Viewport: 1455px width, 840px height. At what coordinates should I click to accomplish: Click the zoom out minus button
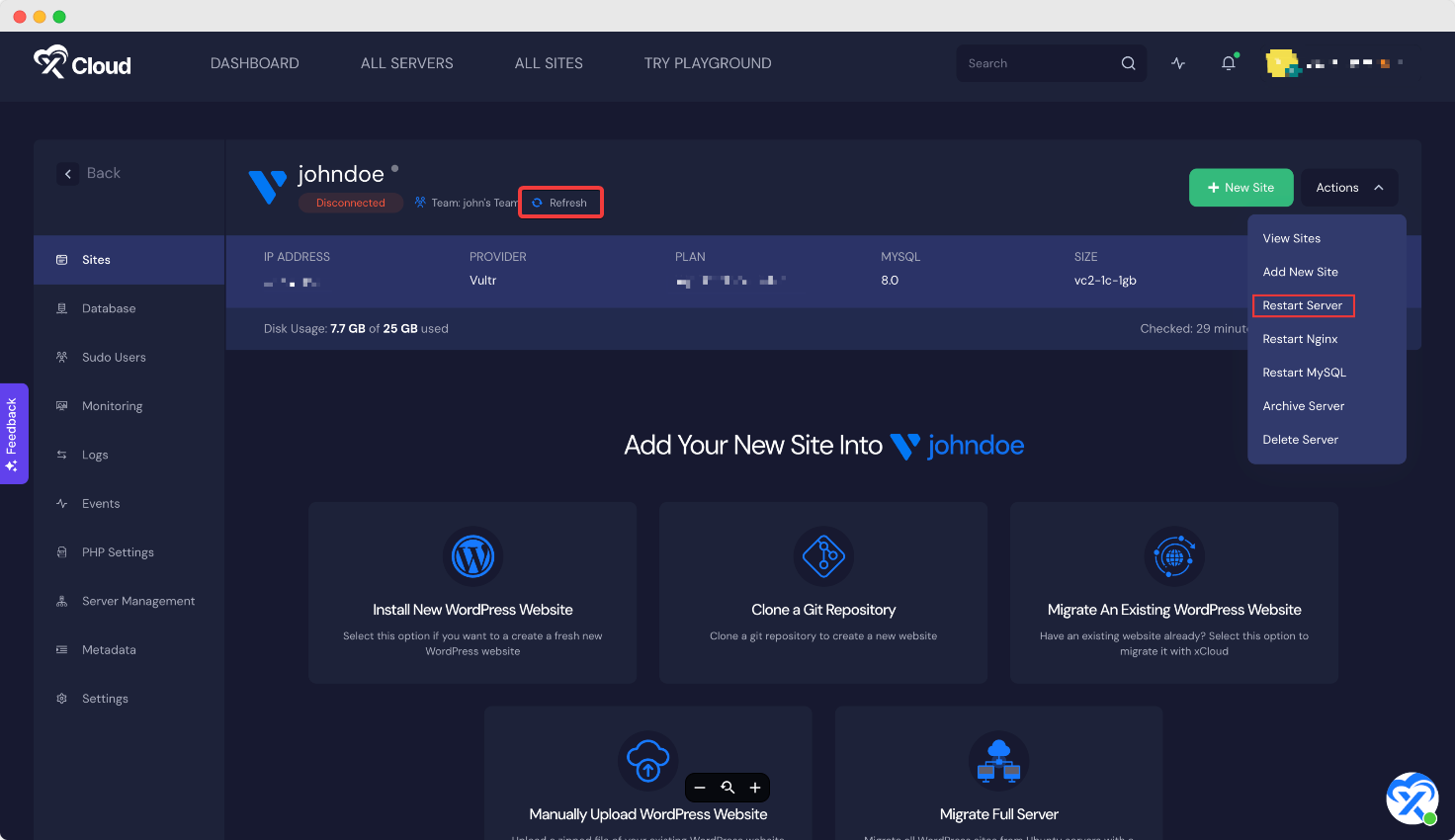[x=700, y=788]
